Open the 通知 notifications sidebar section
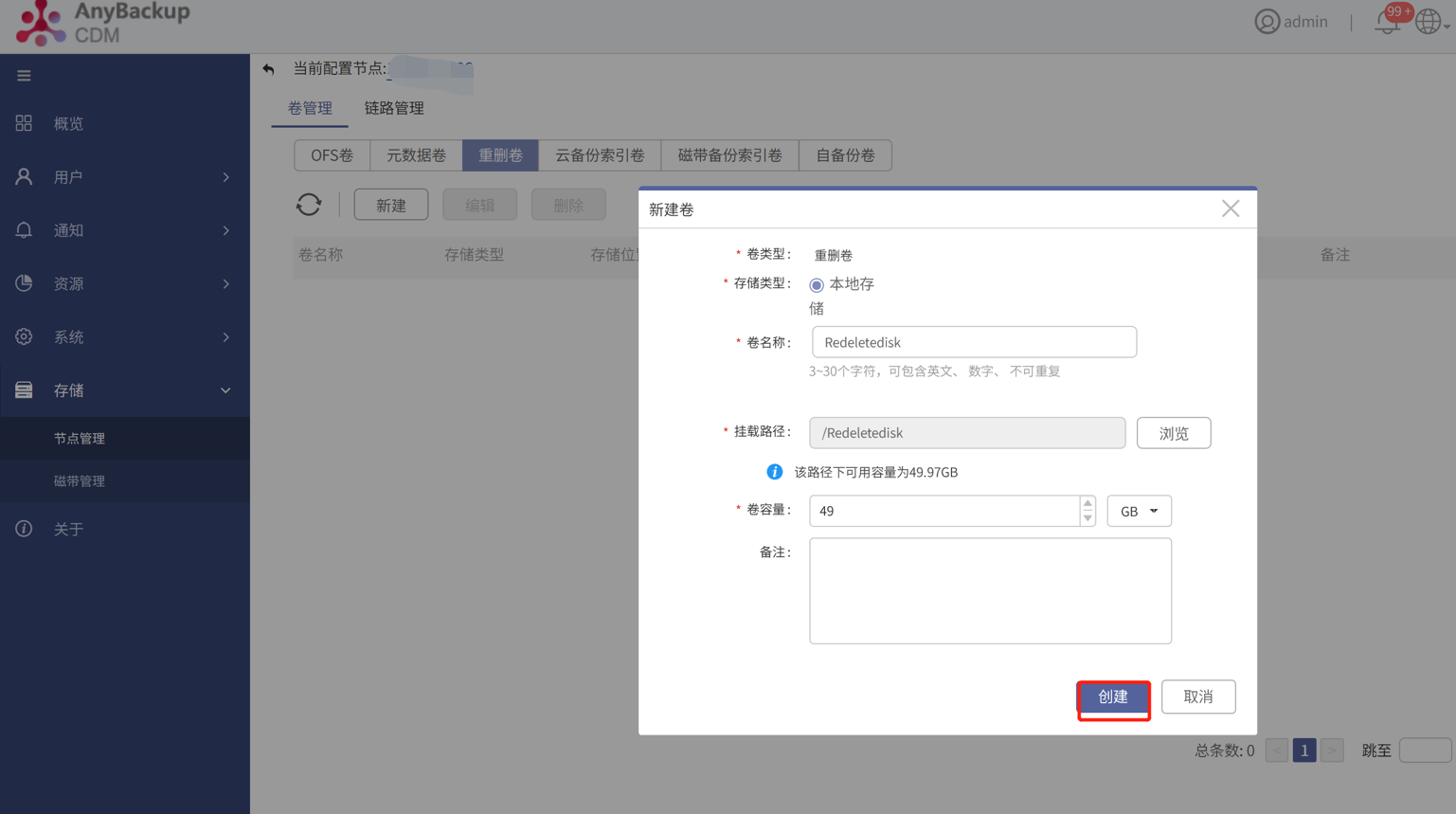 pyautogui.click(x=66, y=229)
